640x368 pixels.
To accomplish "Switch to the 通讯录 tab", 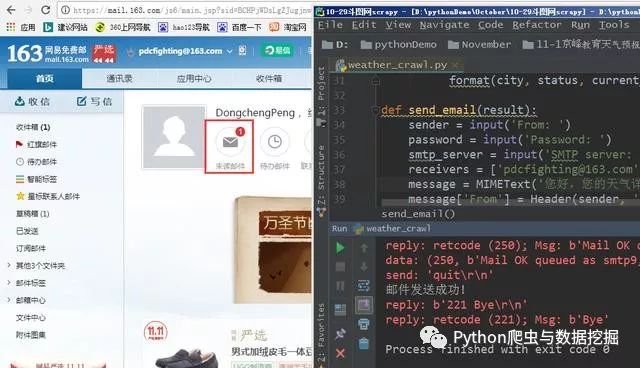I will (119, 78).
